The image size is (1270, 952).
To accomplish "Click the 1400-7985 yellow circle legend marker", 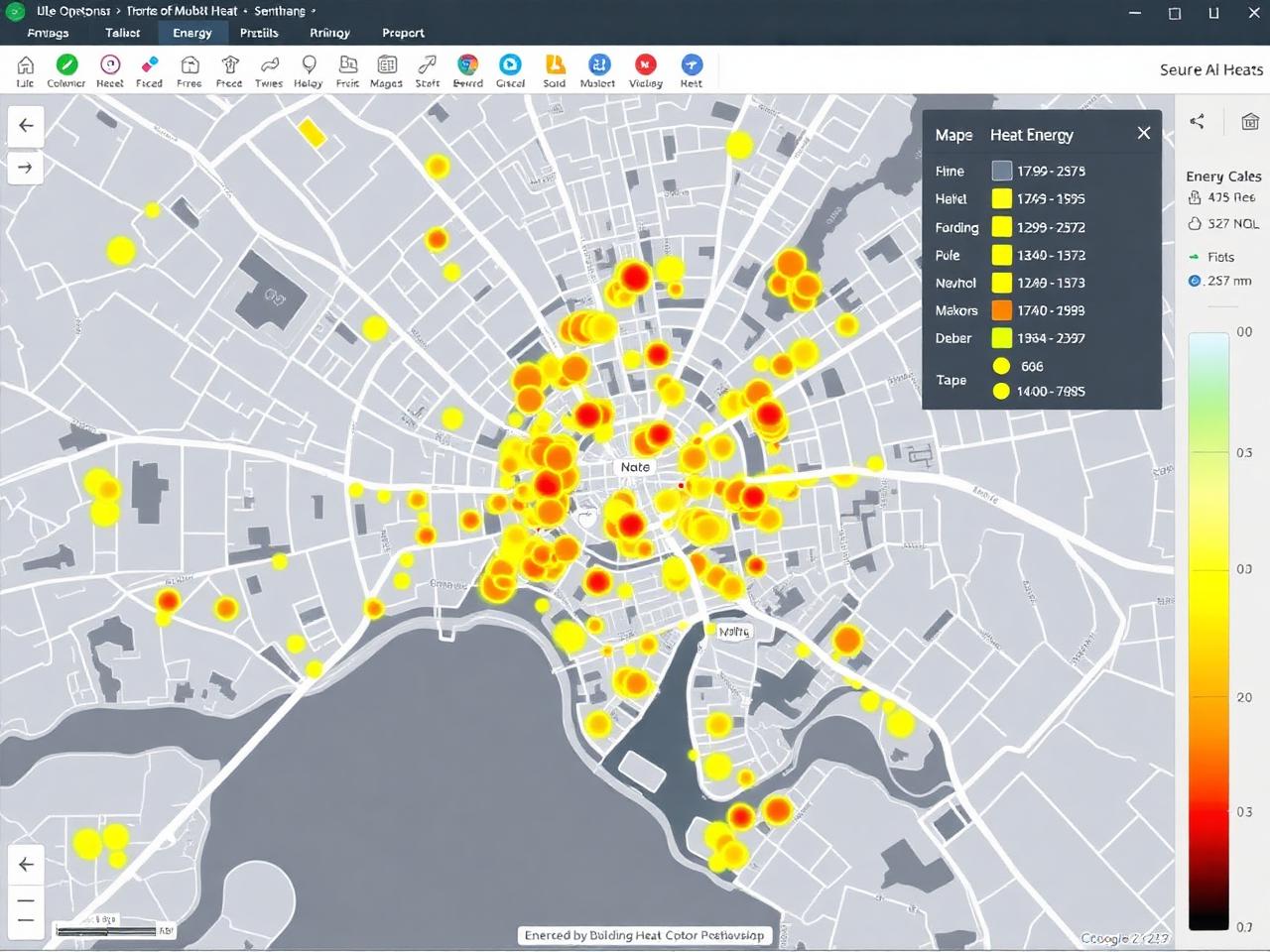I will click(x=1002, y=391).
